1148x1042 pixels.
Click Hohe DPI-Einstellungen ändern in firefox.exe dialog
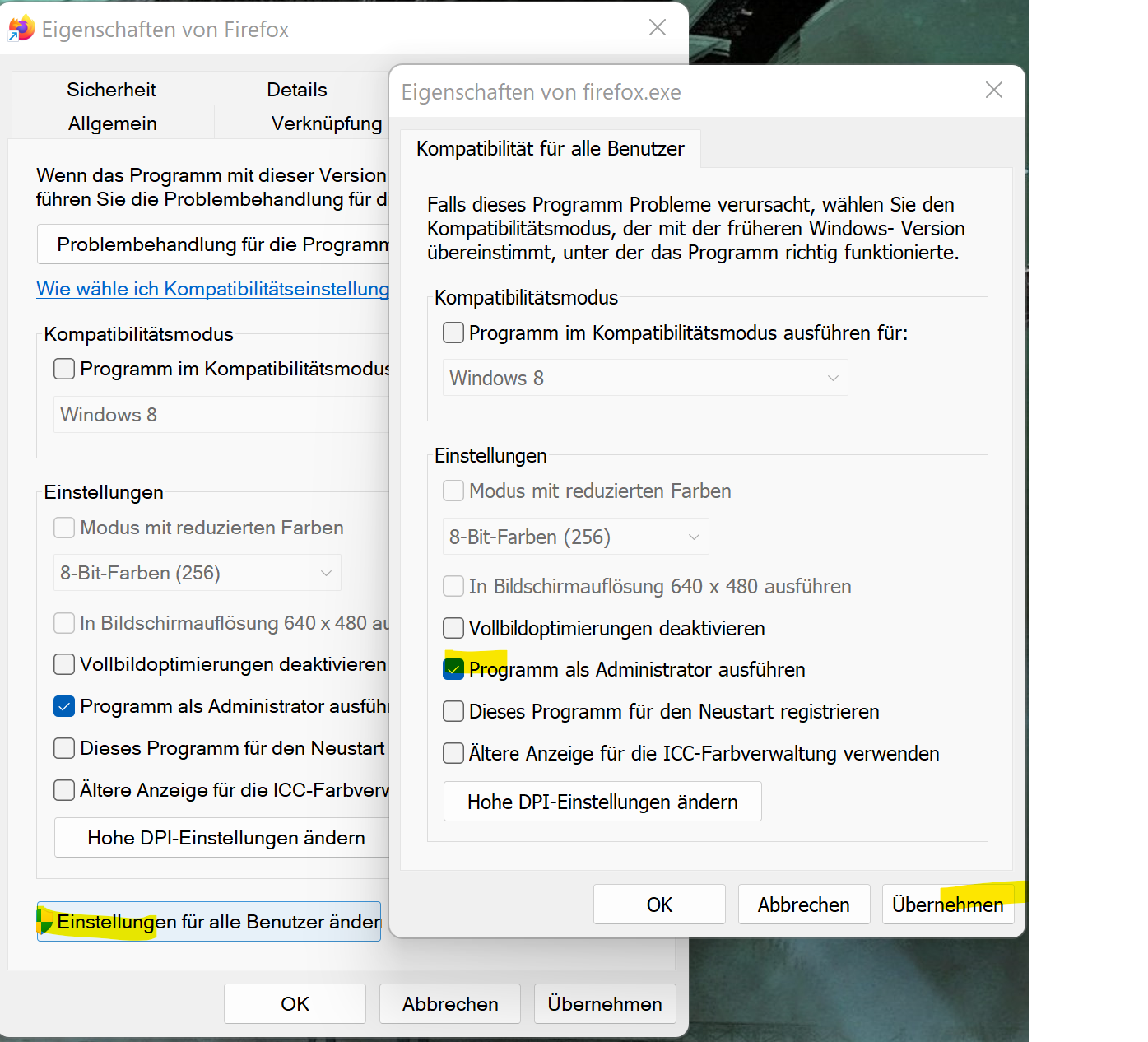click(x=602, y=802)
